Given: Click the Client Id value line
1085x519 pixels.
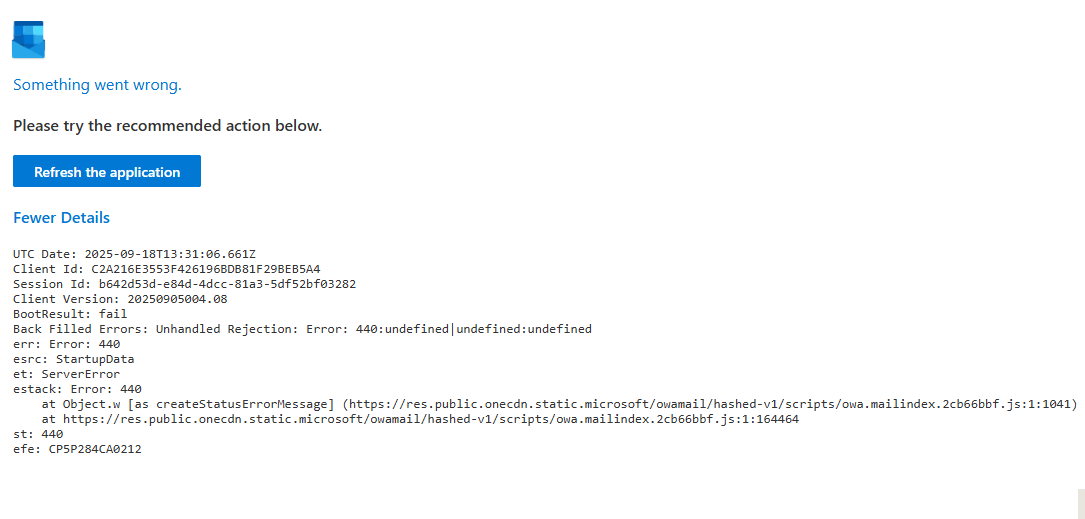Looking at the screenshot, I should pyautogui.click(x=167, y=268).
